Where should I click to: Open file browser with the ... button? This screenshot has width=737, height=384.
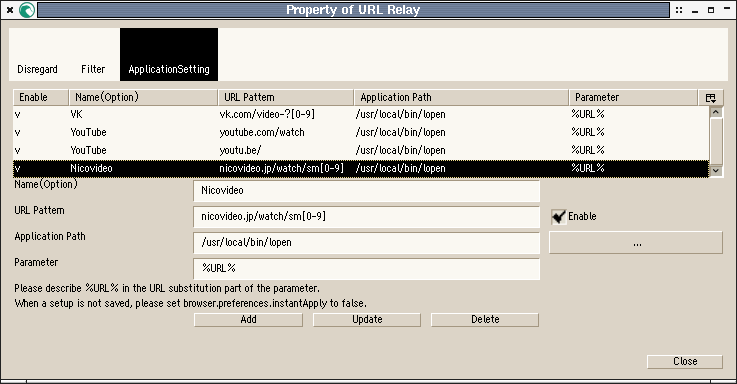pyautogui.click(x=636, y=243)
